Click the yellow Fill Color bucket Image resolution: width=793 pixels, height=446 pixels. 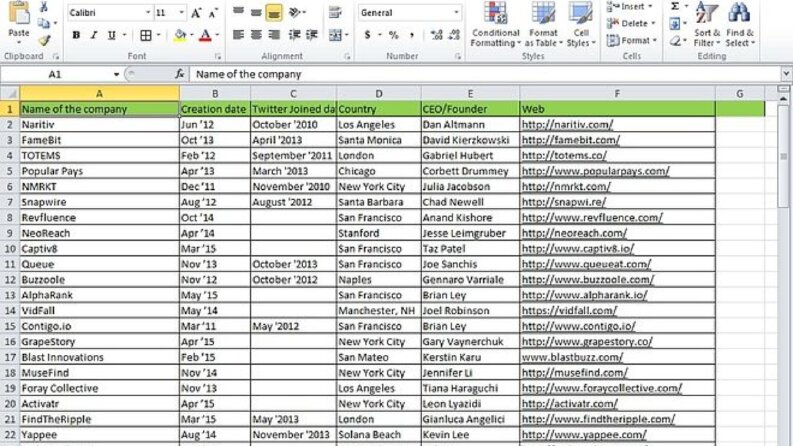[180, 35]
